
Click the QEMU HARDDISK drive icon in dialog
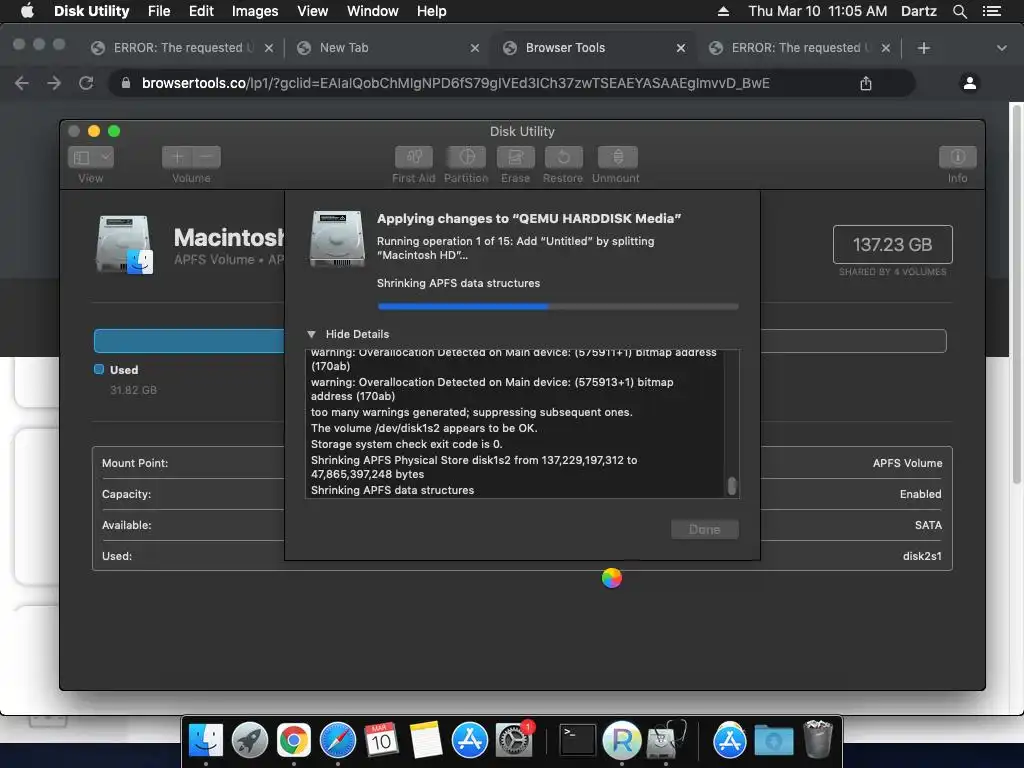coord(337,238)
